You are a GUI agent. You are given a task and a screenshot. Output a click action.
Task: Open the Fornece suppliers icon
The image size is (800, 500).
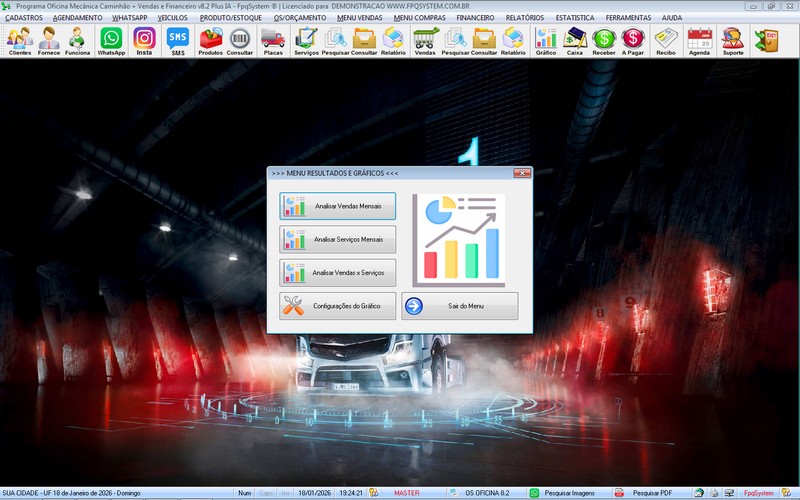(49, 41)
